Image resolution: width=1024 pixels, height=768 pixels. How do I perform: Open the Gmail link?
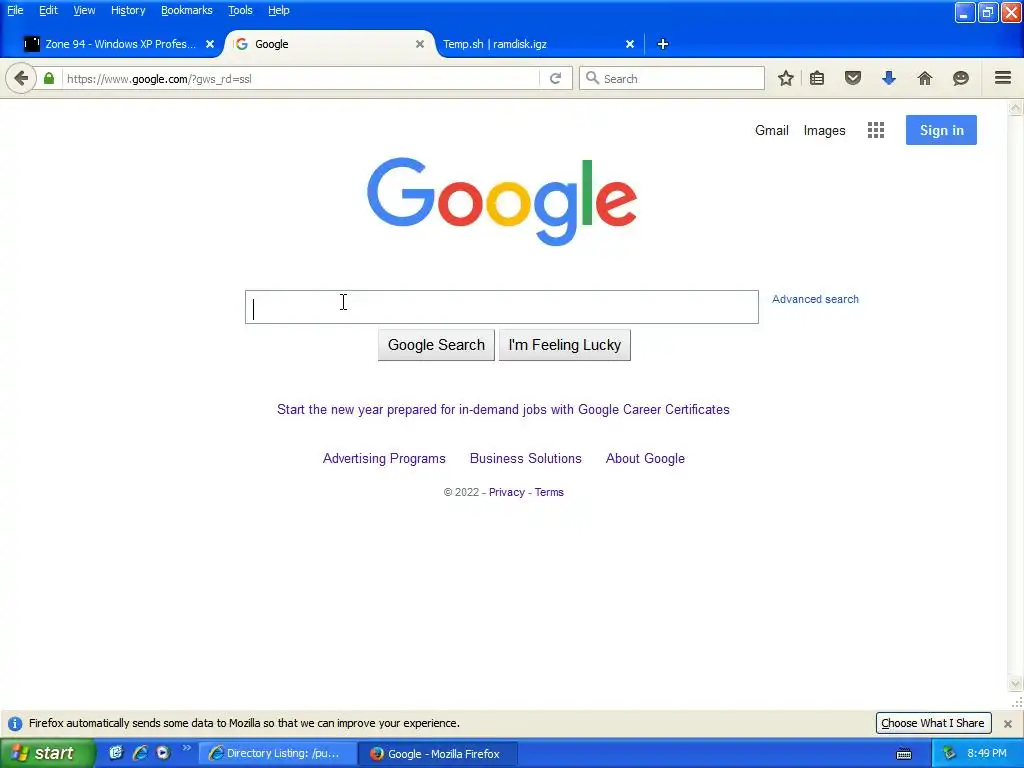coord(772,130)
